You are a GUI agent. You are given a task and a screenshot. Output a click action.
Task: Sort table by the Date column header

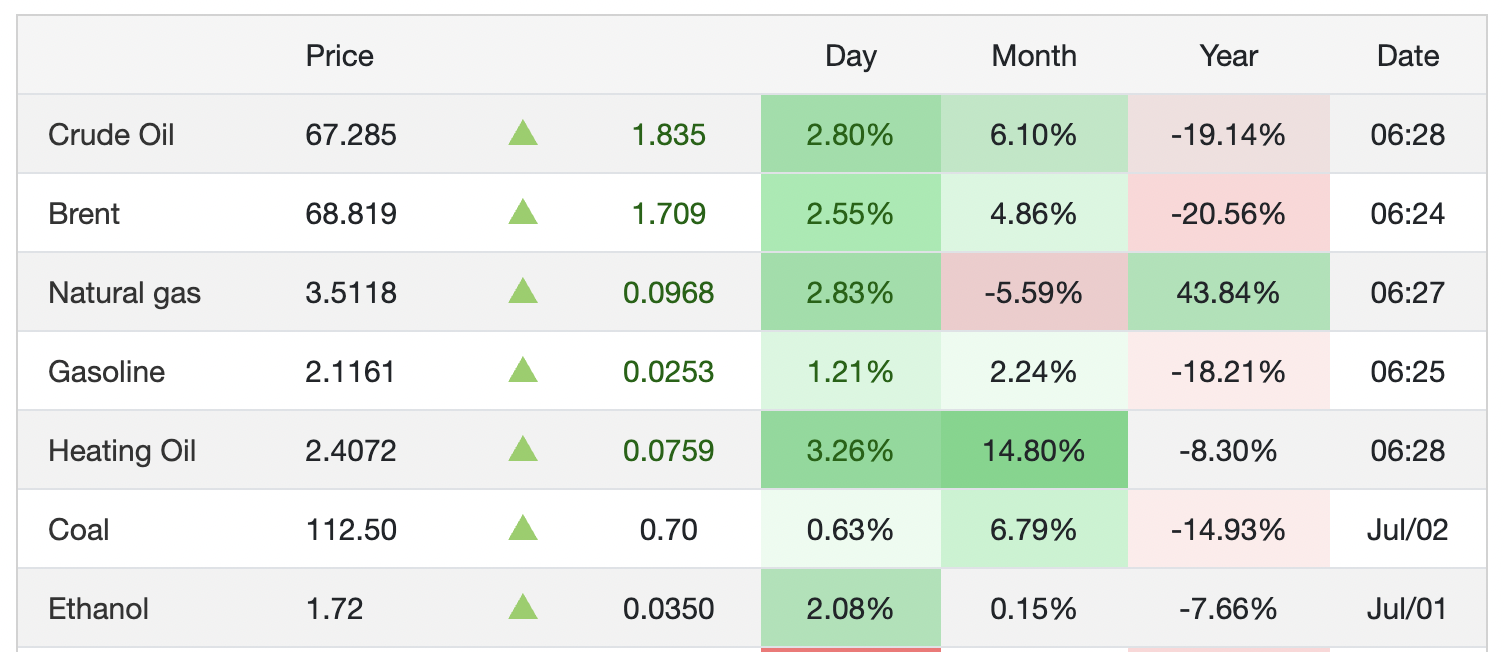click(x=1408, y=56)
